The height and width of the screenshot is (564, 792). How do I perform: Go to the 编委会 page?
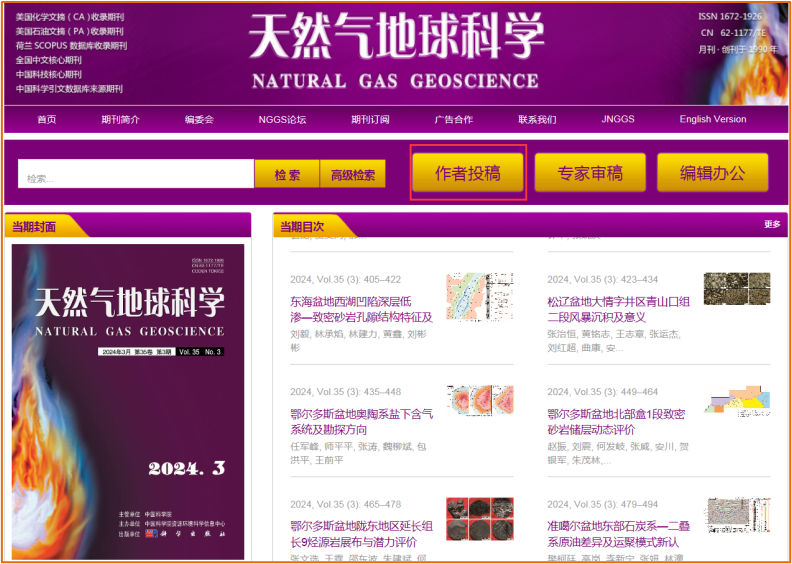[199, 120]
